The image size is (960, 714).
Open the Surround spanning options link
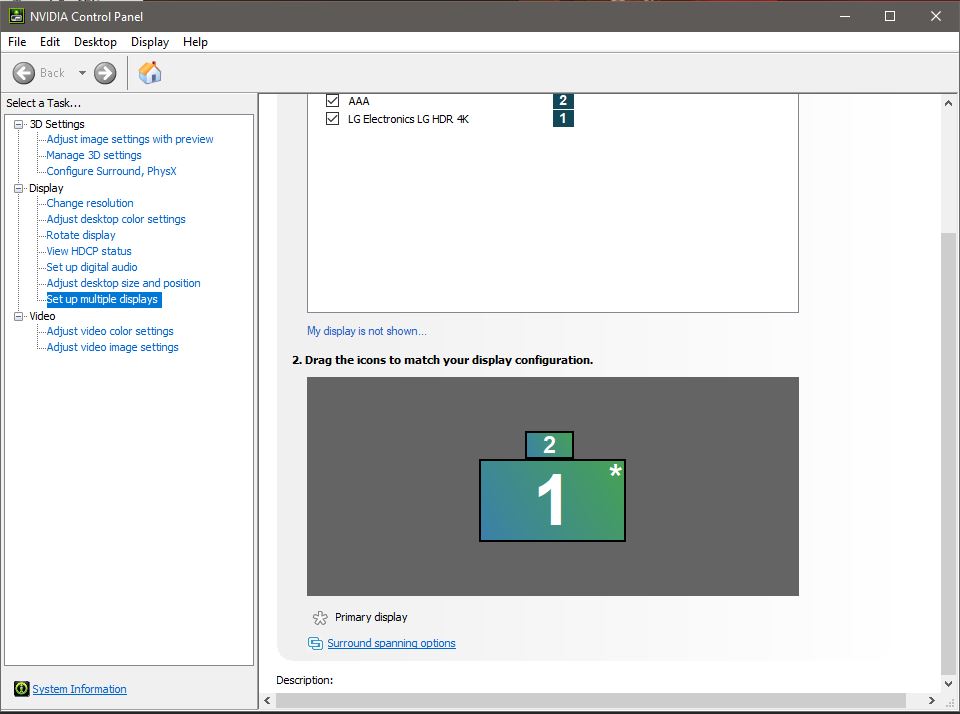coord(391,643)
